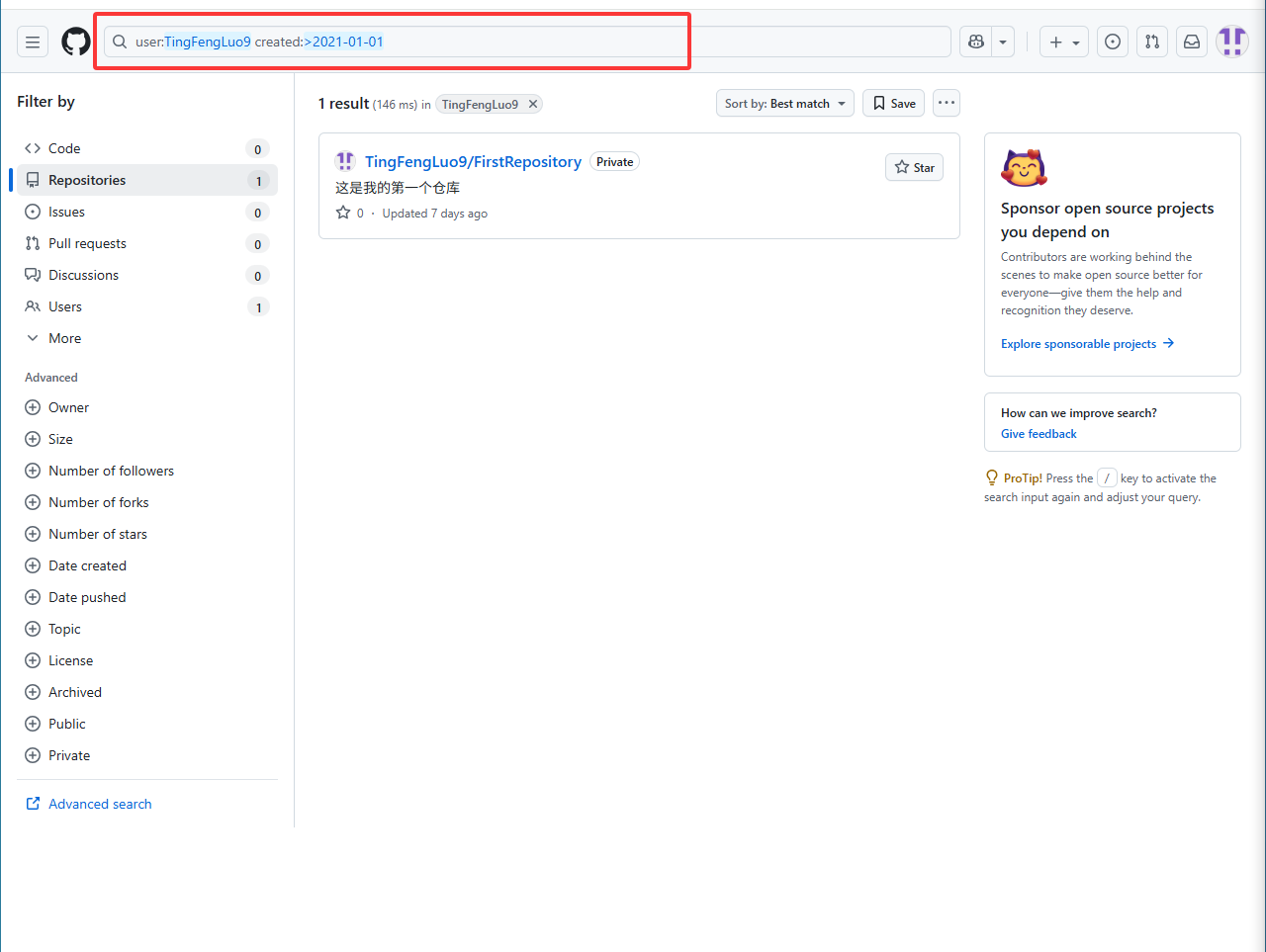Viewport: 1266px width, 952px height.
Task: Open the Issues icon in header
Action: point(1113,42)
